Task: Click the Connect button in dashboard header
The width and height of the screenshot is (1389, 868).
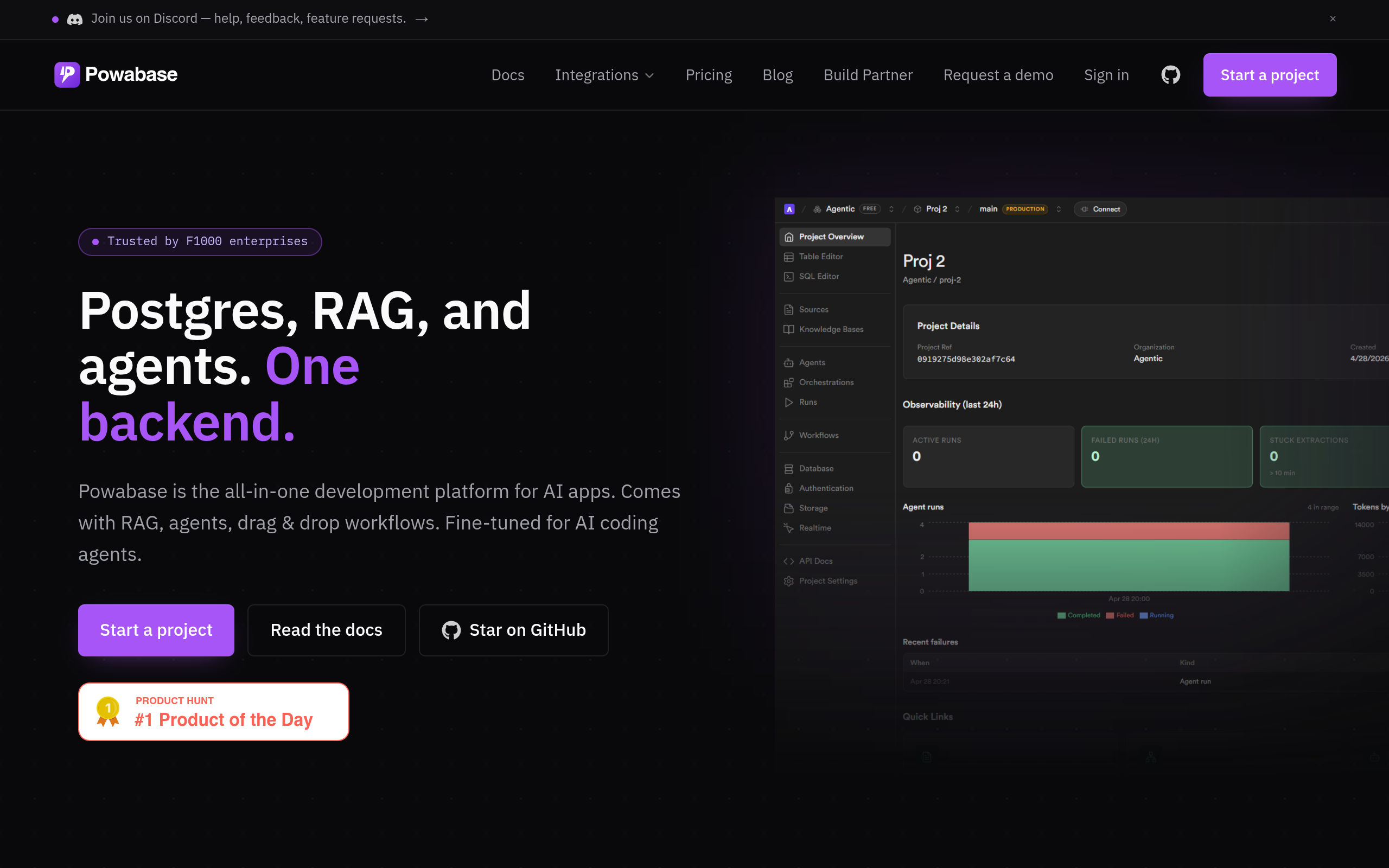Action: tap(1100, 209)
